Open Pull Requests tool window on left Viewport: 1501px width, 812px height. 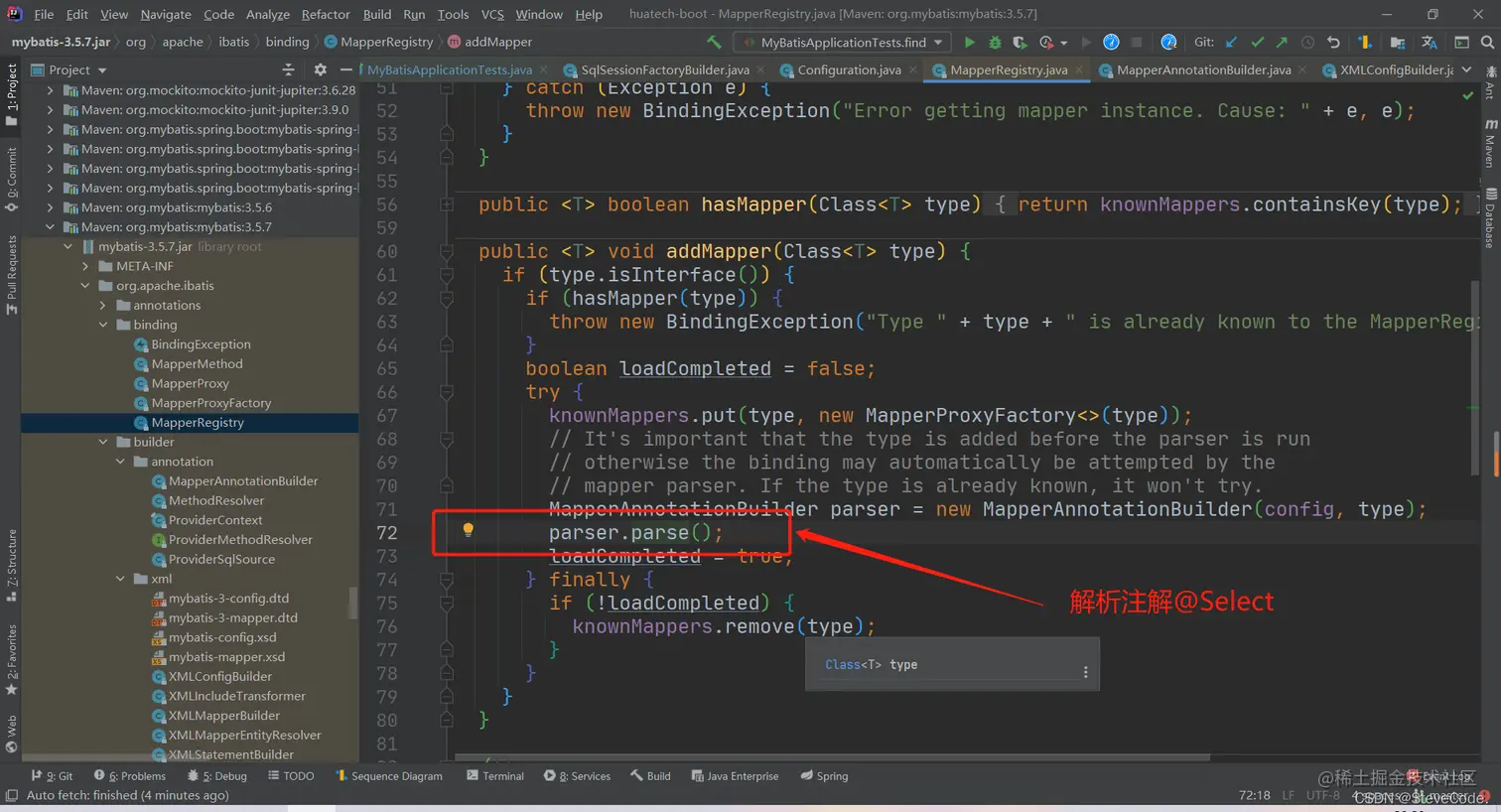[x=11, y=275]
